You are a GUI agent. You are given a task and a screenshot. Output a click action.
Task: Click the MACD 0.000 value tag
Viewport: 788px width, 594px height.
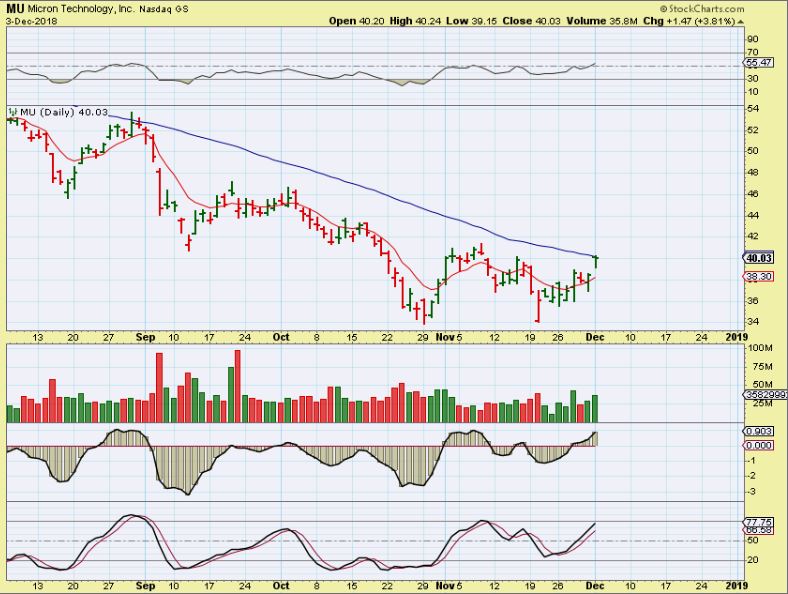[759, 445]
